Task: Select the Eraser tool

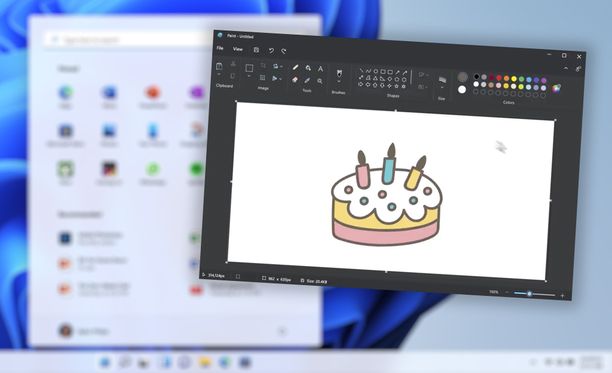Action: click(295, 80)
